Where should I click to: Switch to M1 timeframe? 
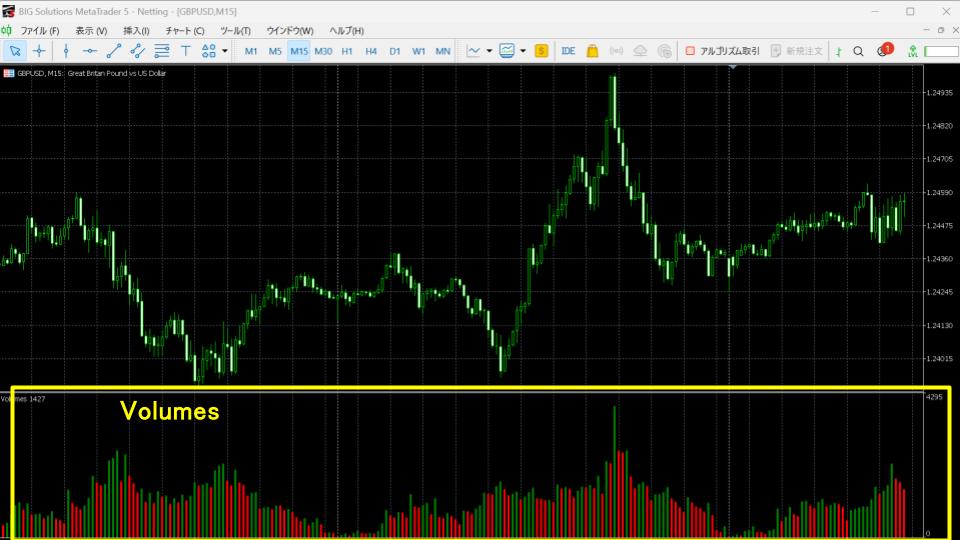pyautogui.click(x=251, y=51)
